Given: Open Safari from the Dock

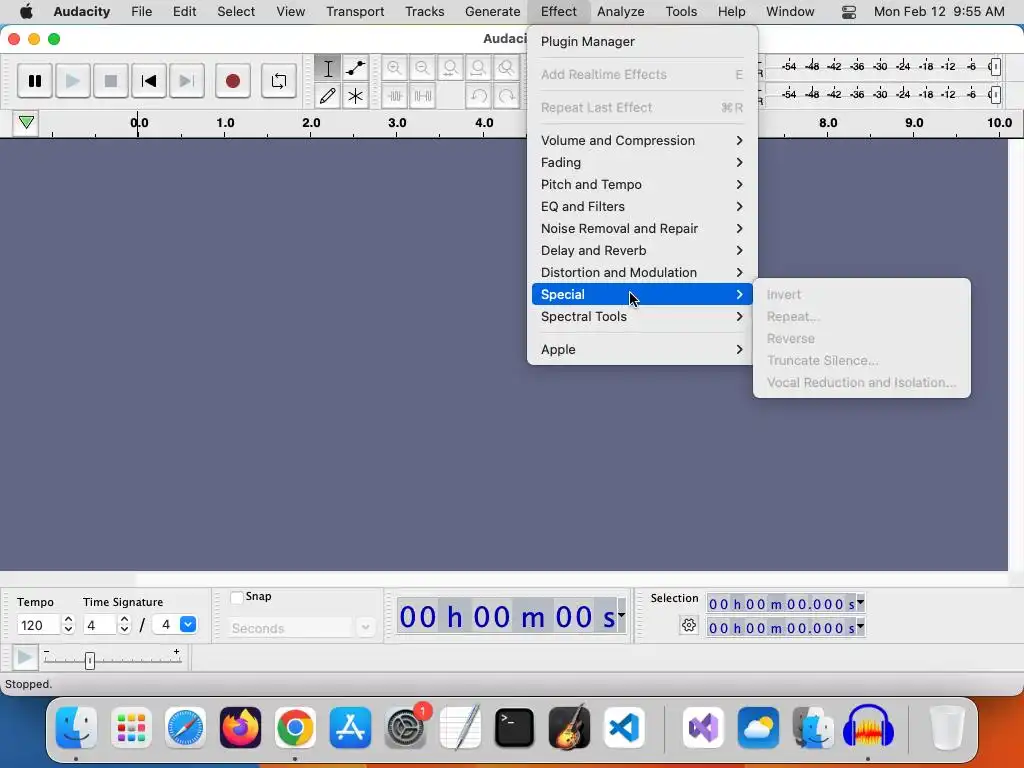Looking at the screenshot, I should [x=185, y=728].
